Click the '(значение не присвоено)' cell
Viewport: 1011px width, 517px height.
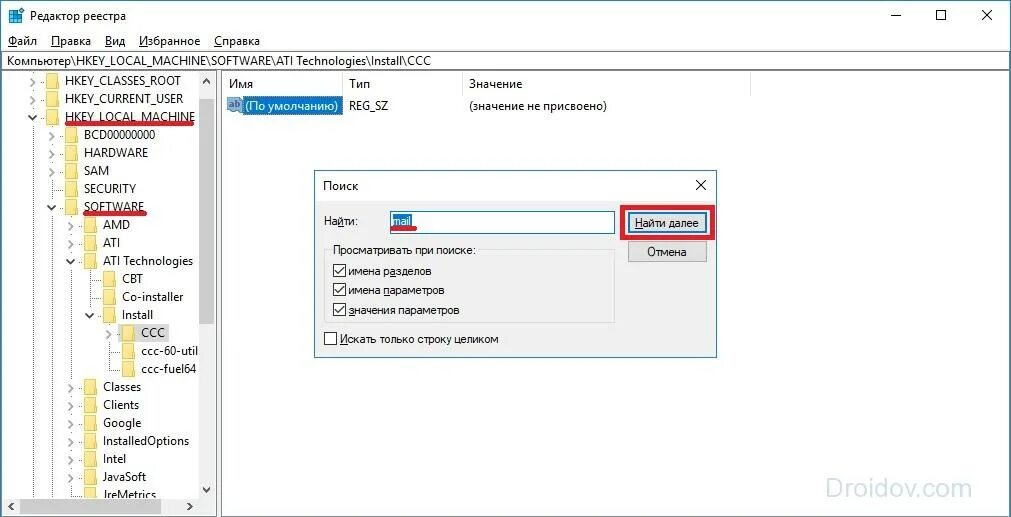538,105
